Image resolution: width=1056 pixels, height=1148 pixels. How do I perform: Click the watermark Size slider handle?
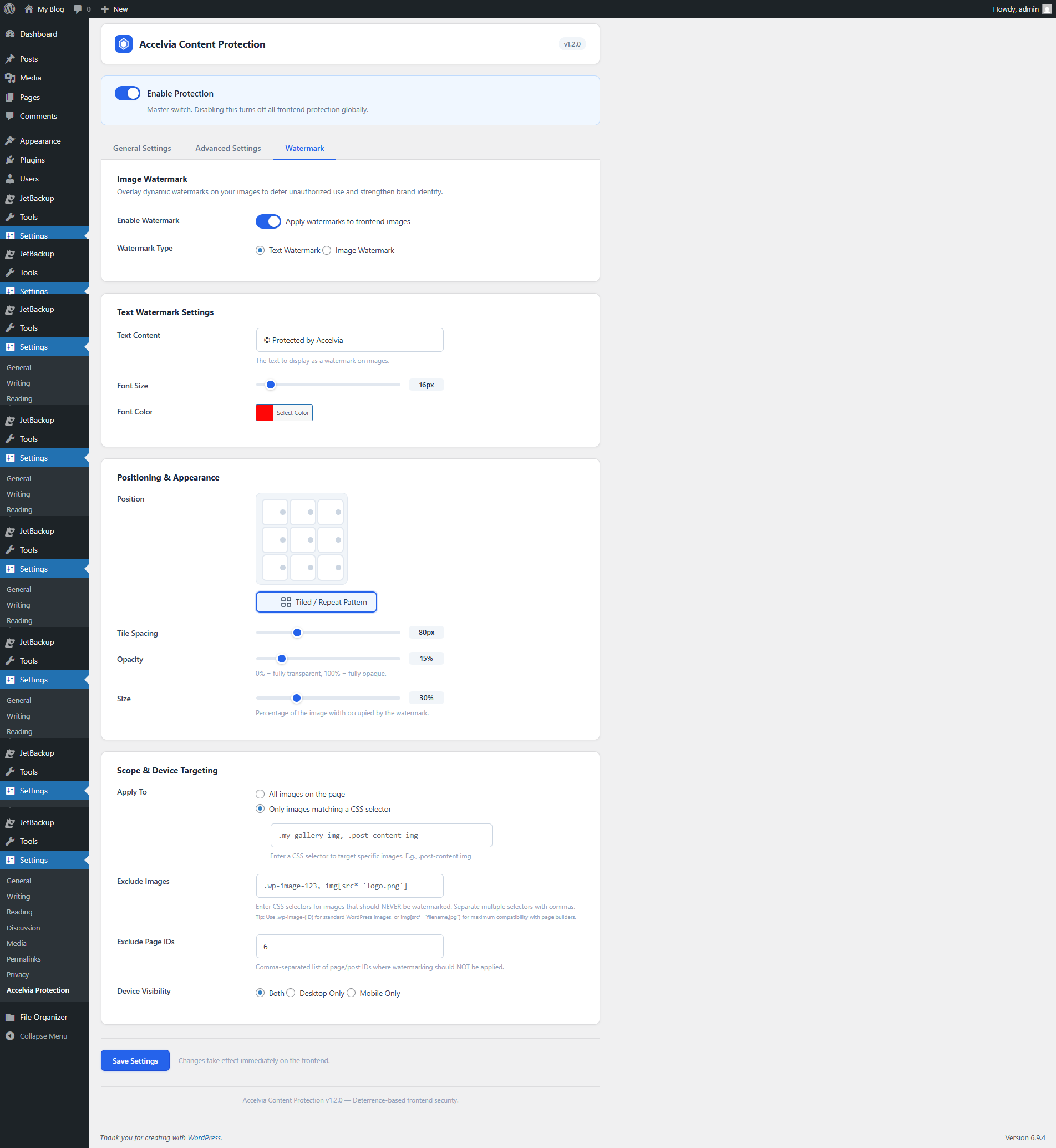(297, 698)
